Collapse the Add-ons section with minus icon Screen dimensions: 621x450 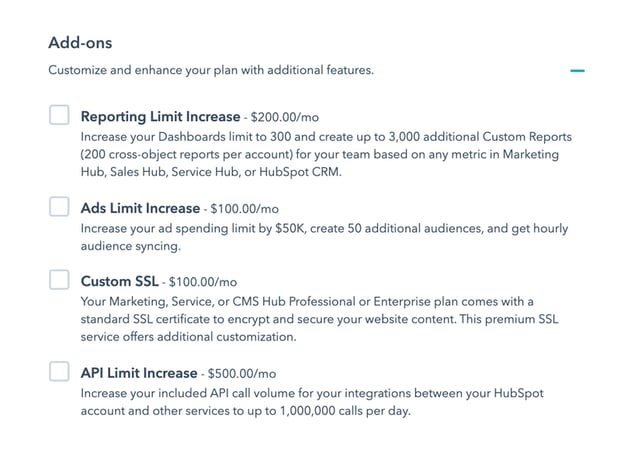tap(576, 71)
